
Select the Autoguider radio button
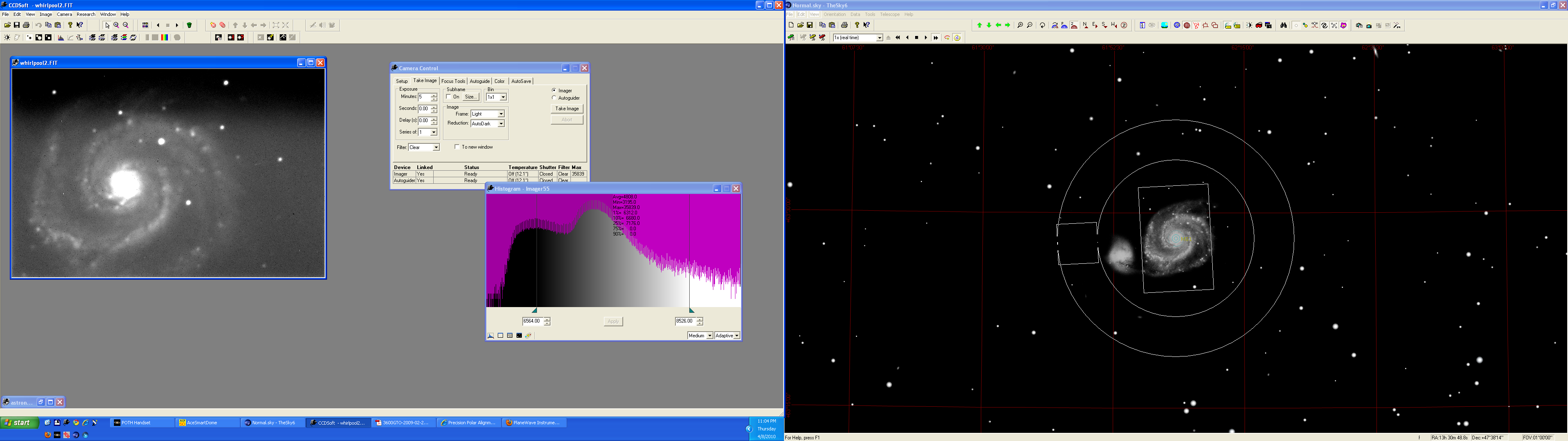(x=554, y=98)
